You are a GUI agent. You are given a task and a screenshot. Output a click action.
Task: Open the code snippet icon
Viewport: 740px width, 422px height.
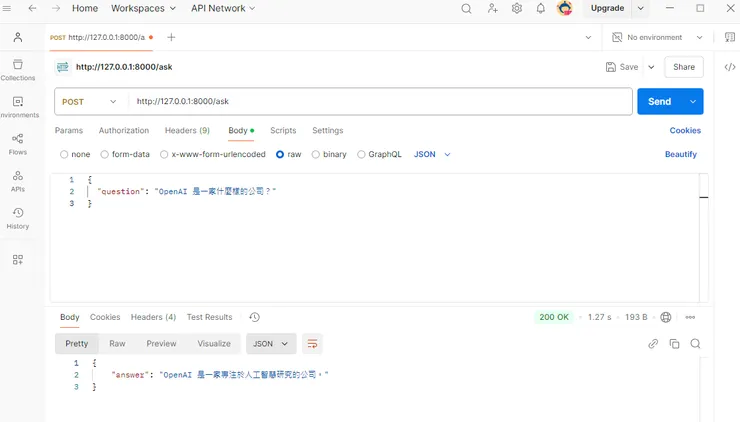coord(730,67)
